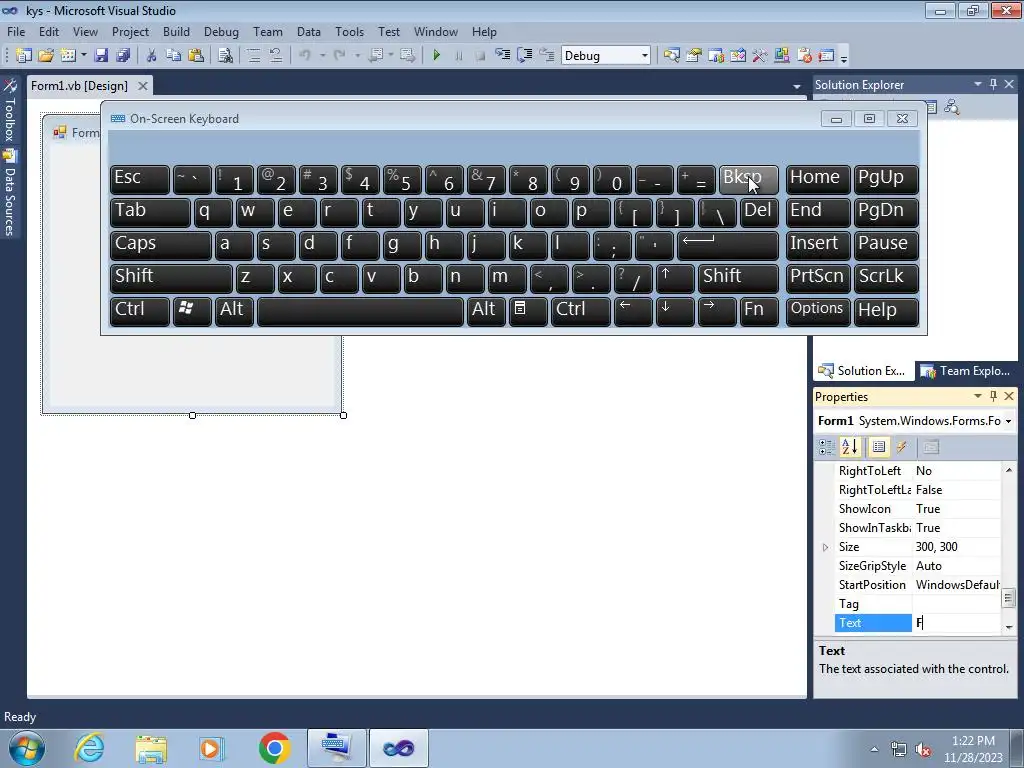The image size is (1024, 768).
Task: Toggle the right Ctrl key on the keyboard
Action: 581,311
